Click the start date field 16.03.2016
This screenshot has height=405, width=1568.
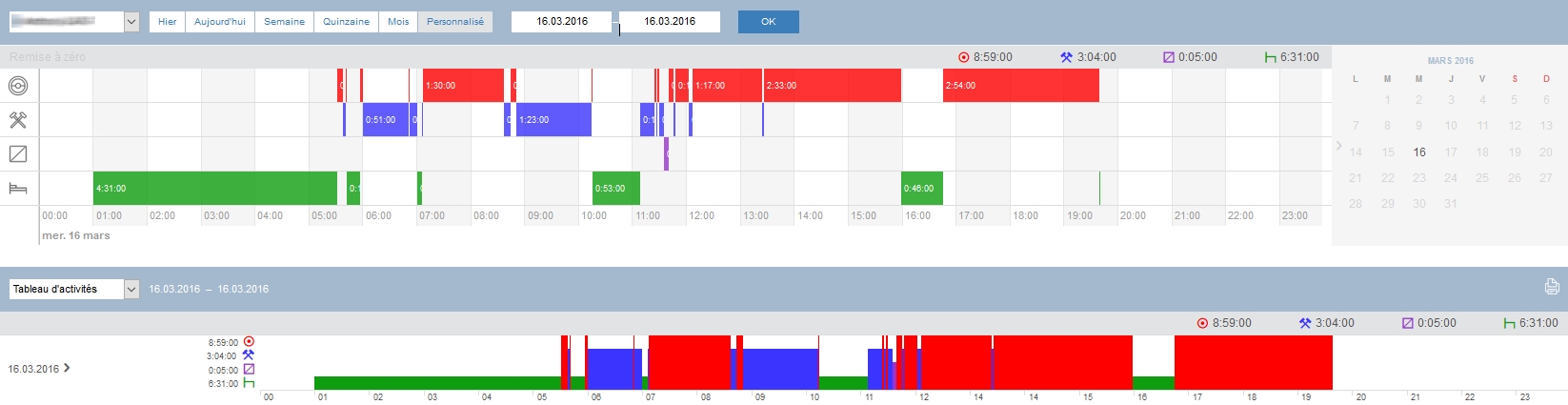pos(561,22)
